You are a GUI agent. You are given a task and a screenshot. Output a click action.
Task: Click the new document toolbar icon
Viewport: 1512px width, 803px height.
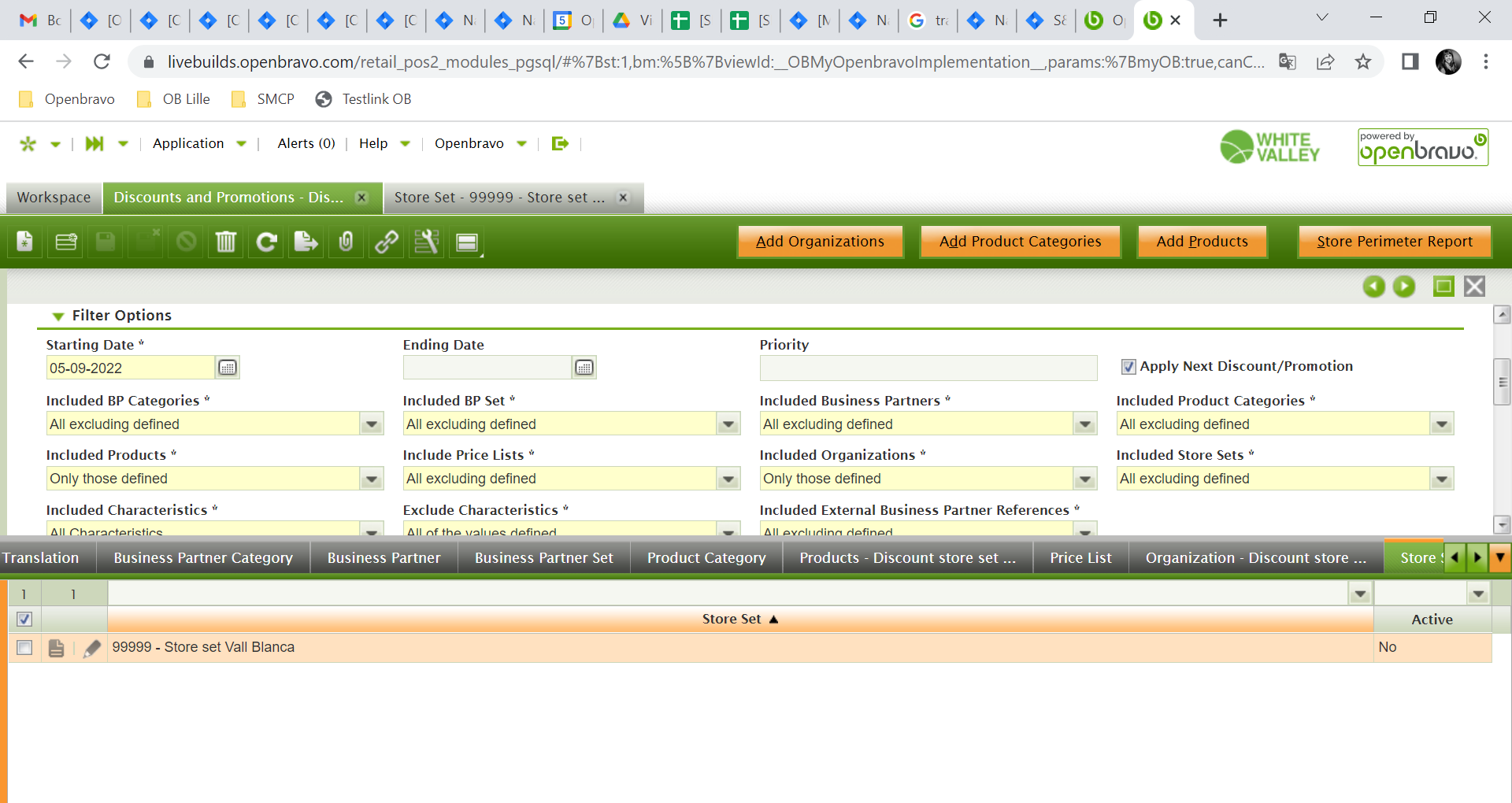point(25,242)
